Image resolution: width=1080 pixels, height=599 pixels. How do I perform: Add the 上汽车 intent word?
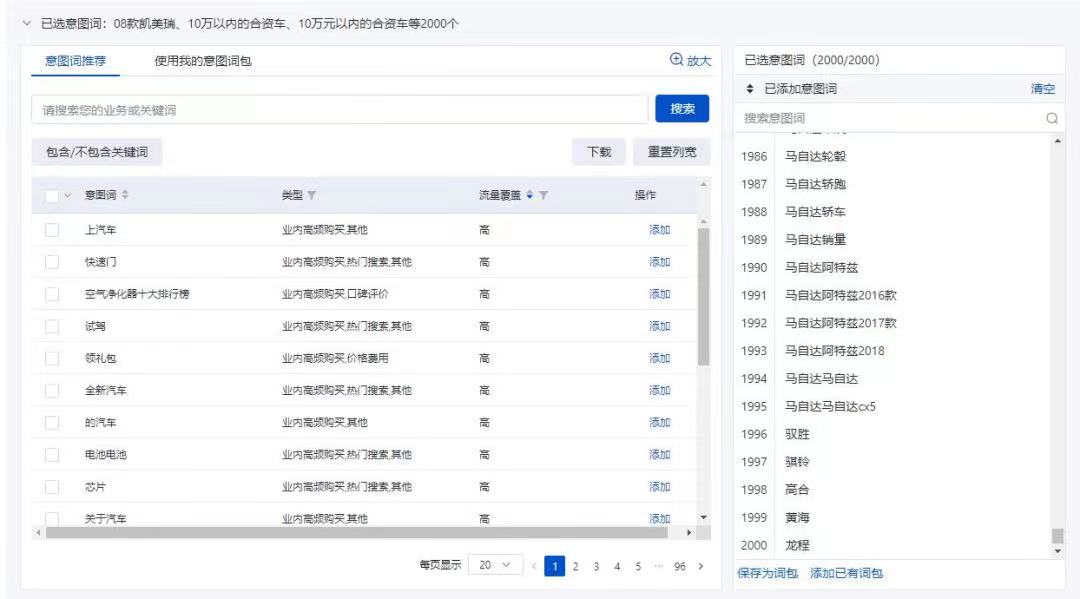(659, 230)
